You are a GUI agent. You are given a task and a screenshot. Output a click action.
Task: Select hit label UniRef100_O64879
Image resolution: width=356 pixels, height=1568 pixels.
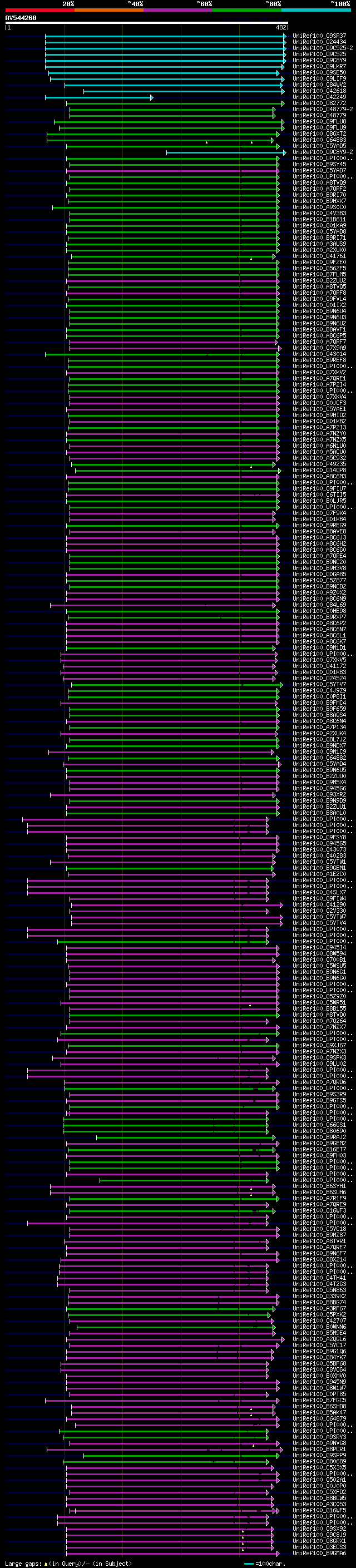319,1418
